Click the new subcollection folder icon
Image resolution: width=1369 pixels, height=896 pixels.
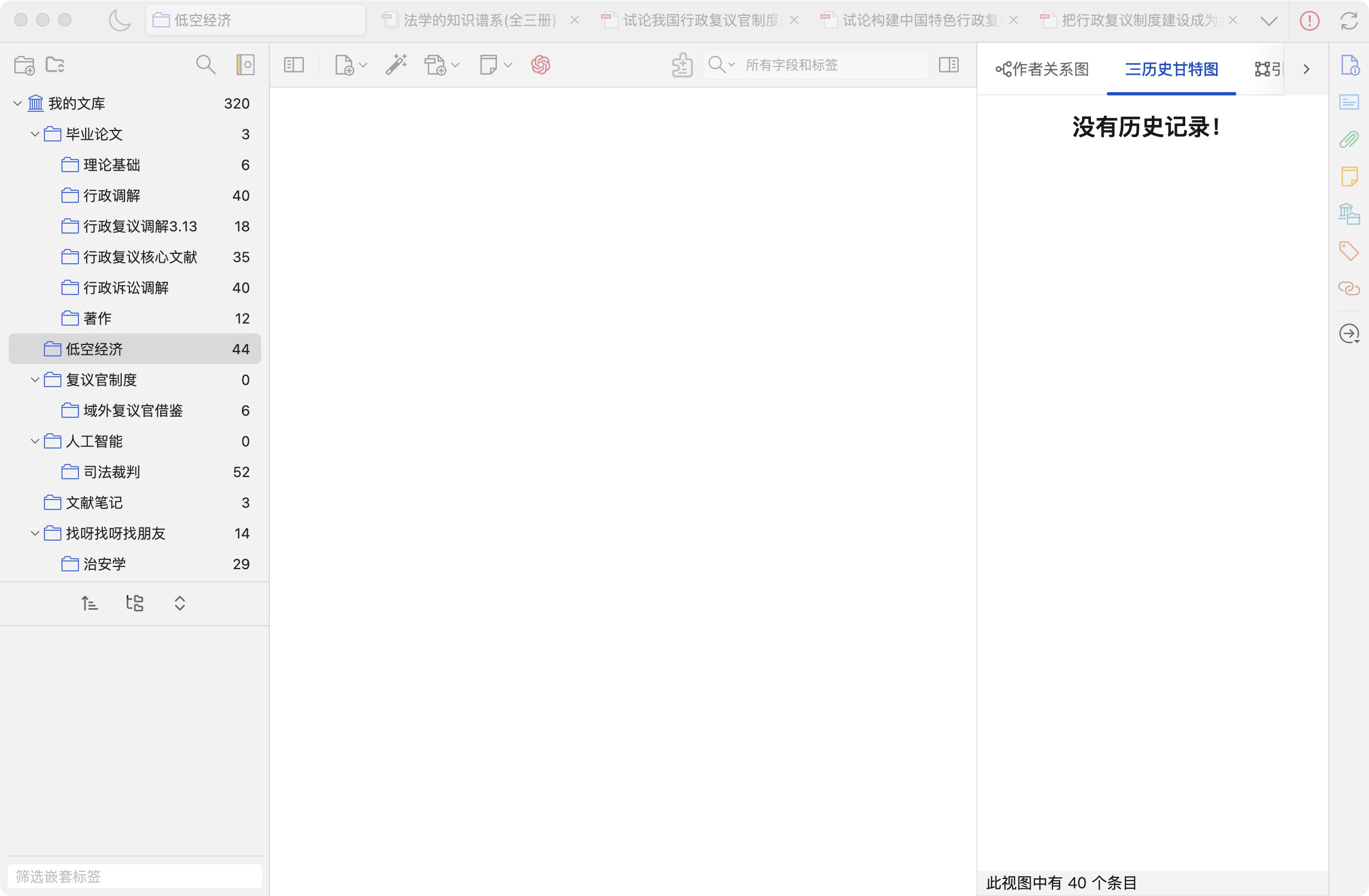tap(55, 65)
